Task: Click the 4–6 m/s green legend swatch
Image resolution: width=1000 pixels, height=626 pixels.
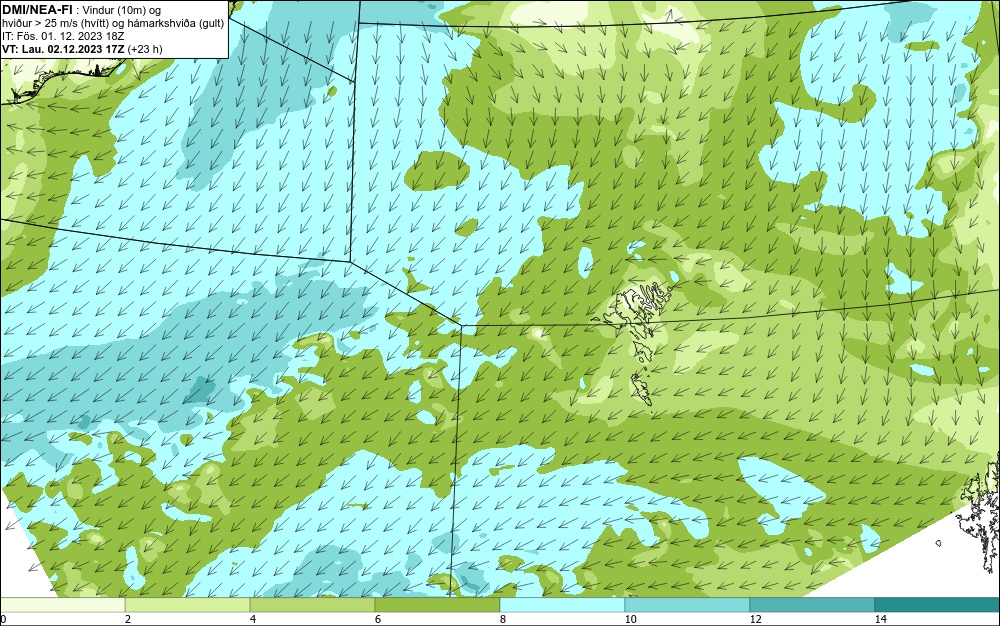Action: coord(312,605)
